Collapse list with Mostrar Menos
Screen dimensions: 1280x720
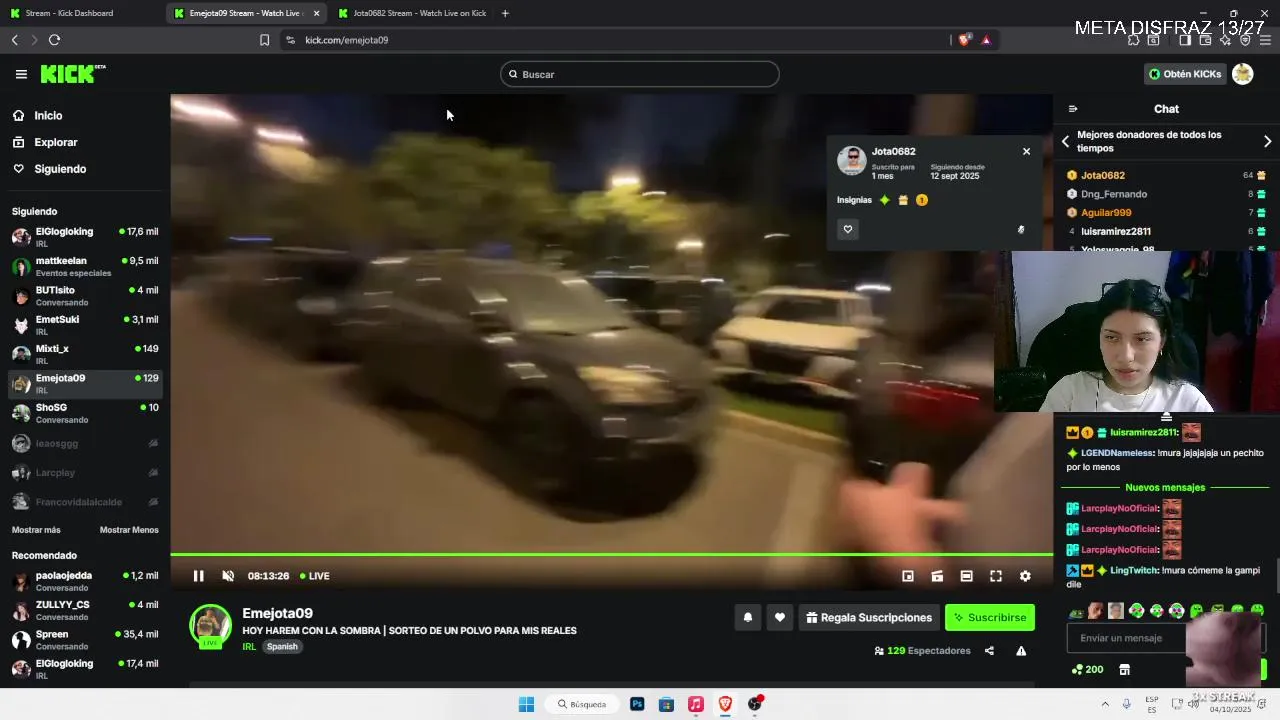(129, 530)
